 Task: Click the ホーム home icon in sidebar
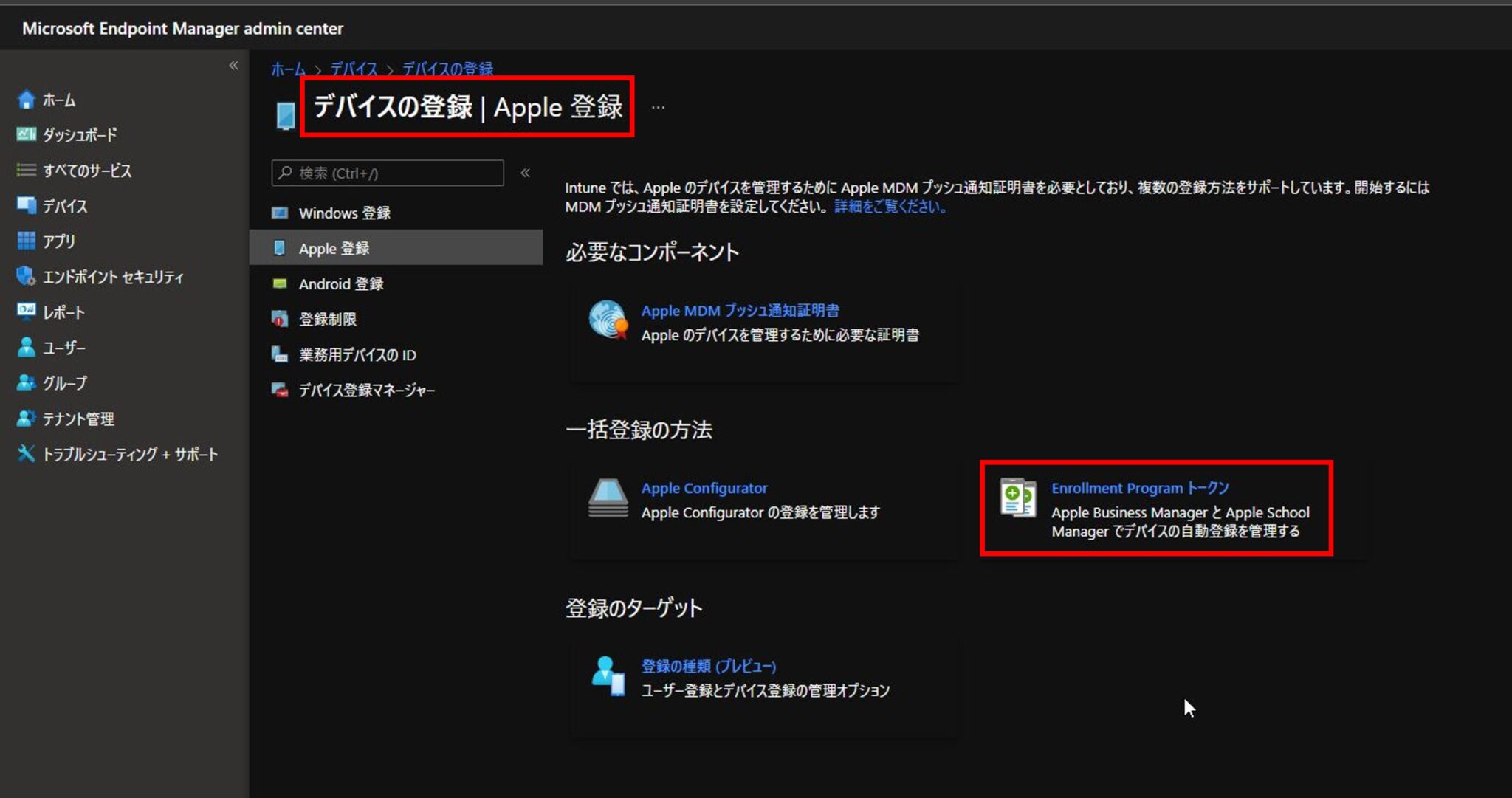(27, 100)
